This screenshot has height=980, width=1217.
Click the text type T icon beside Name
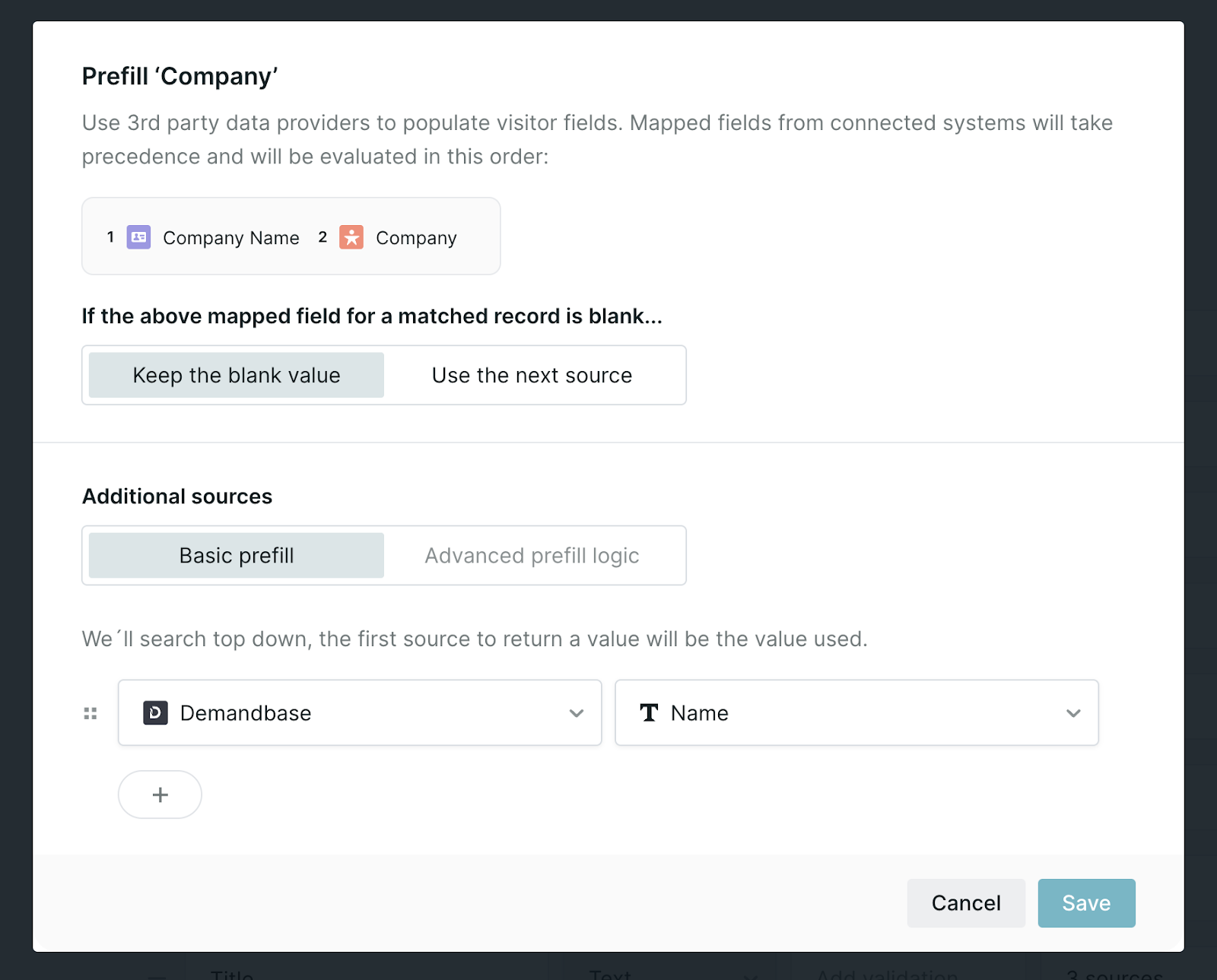pyautogui.click(x=649, y=712)
